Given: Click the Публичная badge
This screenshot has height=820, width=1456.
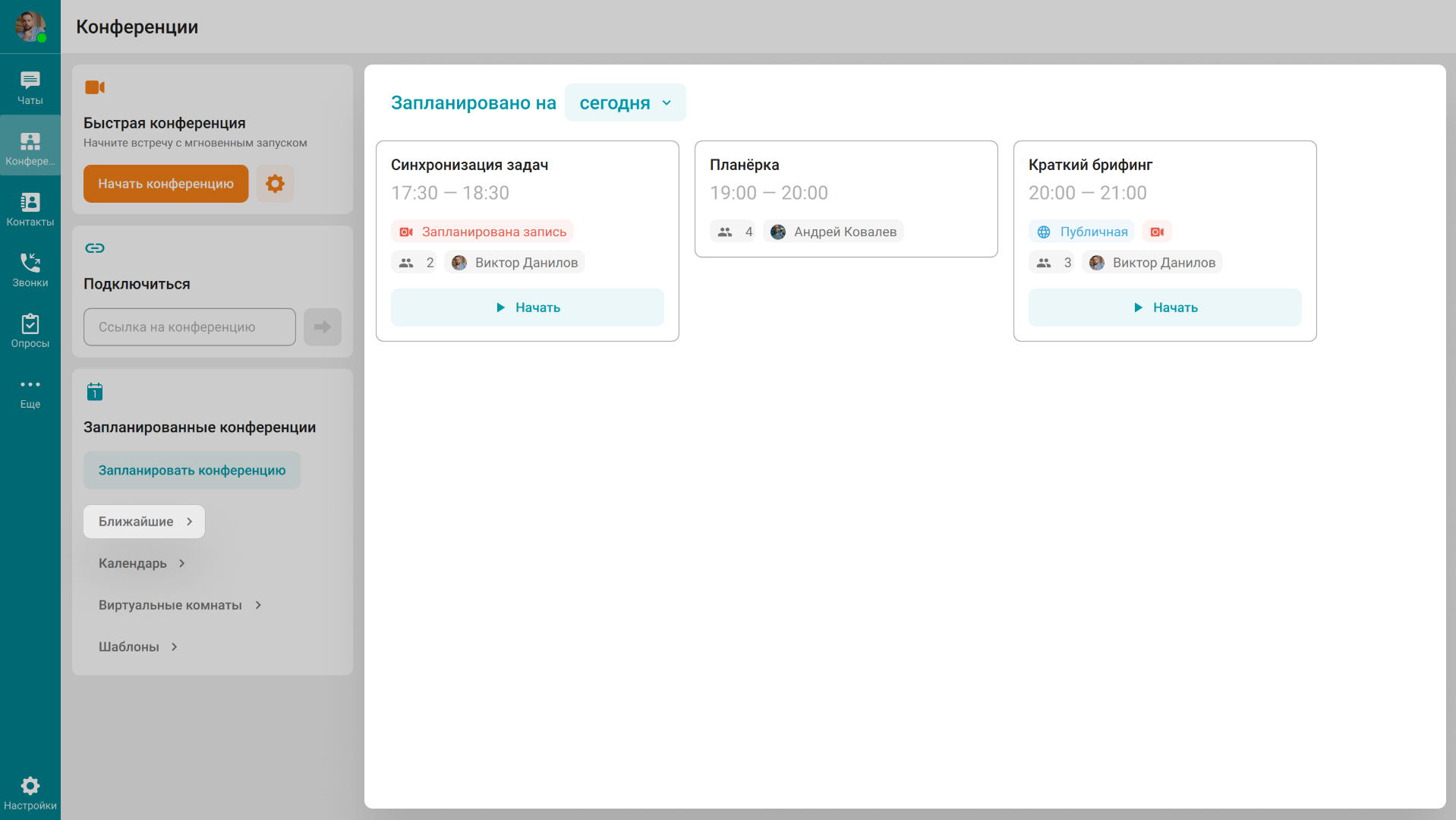Looking at the screenshot, I should [1082, 232].
